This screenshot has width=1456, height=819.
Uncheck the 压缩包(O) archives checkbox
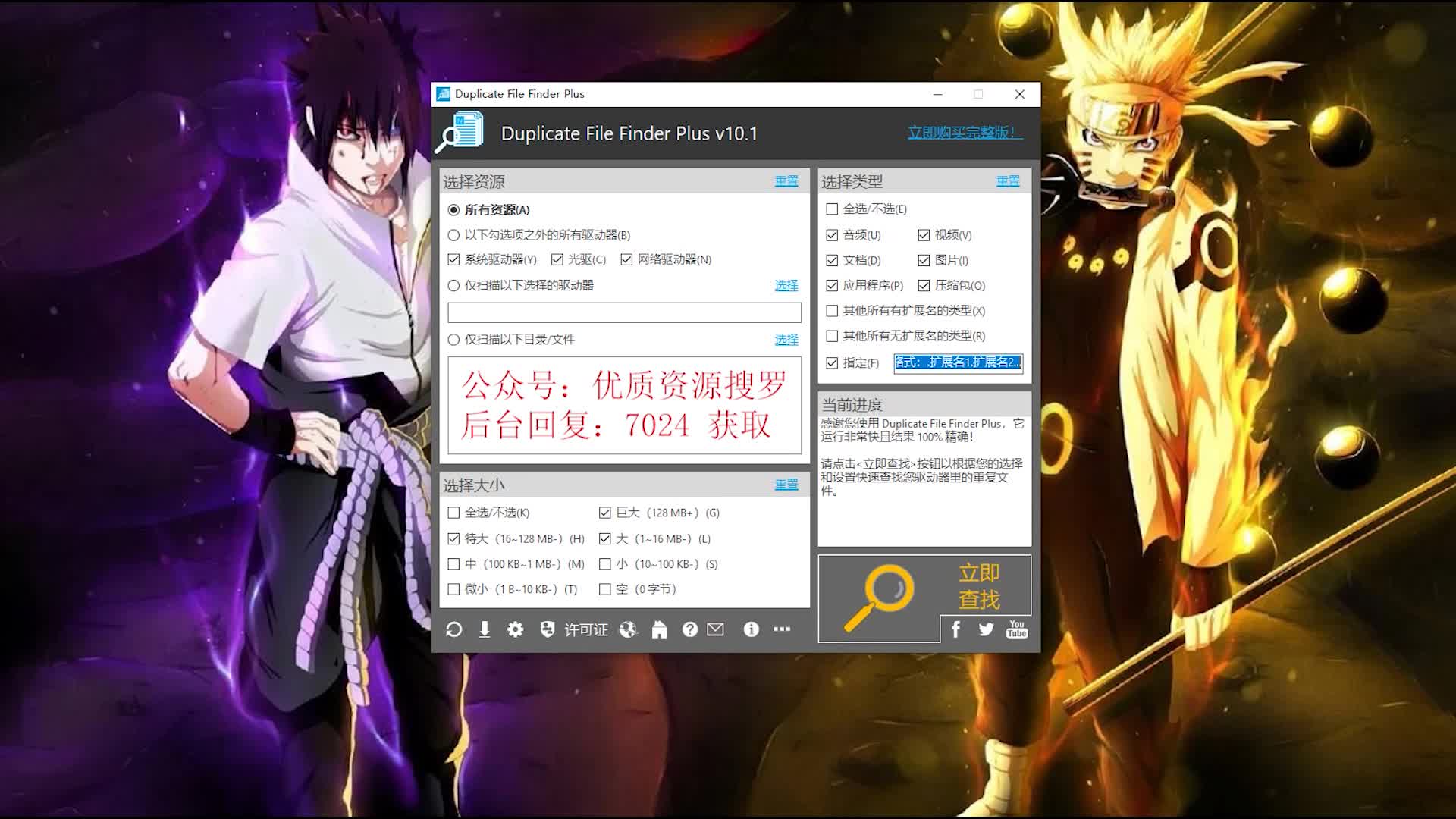(x=924, y=286)
